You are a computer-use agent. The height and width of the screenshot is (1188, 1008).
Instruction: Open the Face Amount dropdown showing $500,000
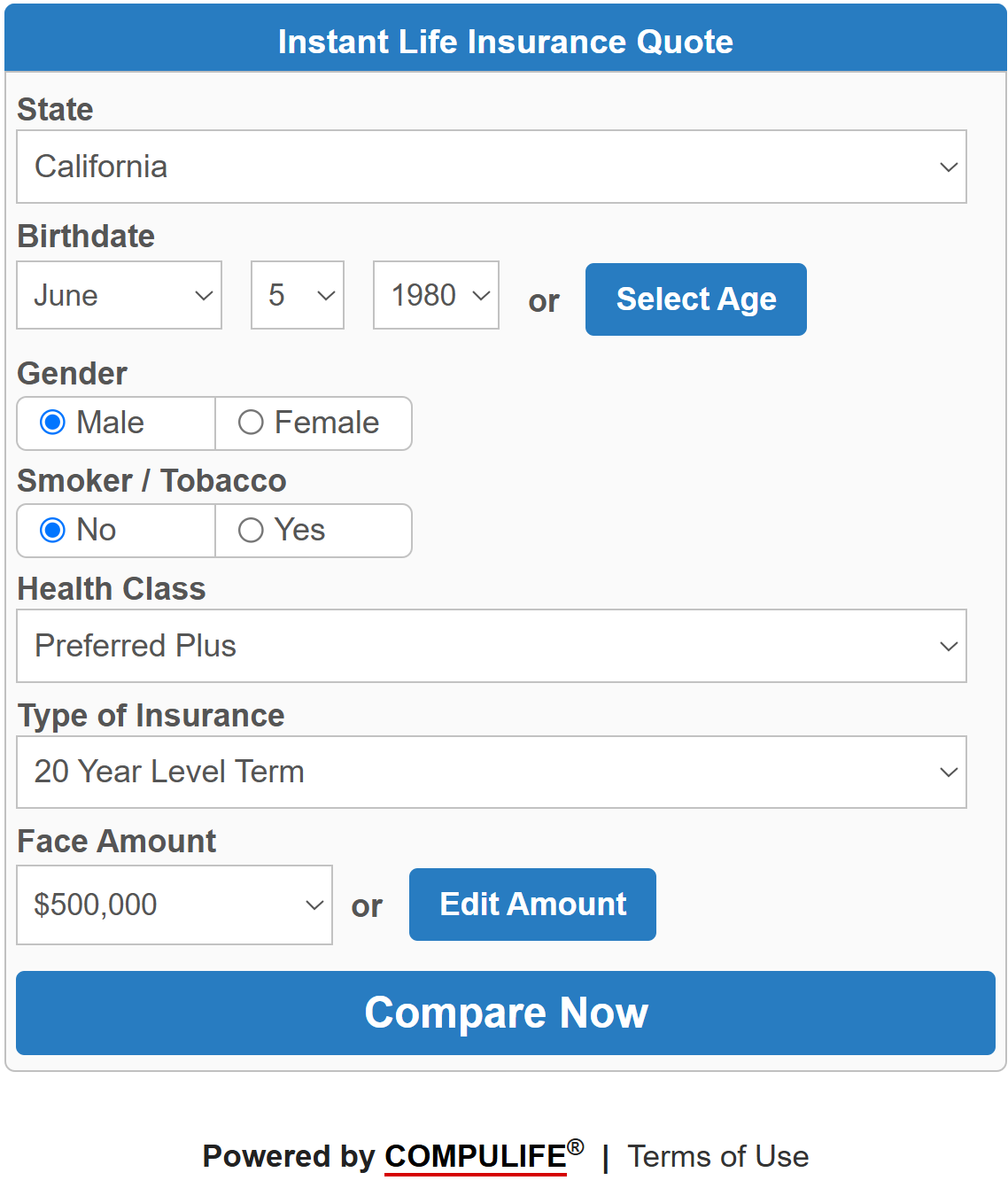point(174,905)
